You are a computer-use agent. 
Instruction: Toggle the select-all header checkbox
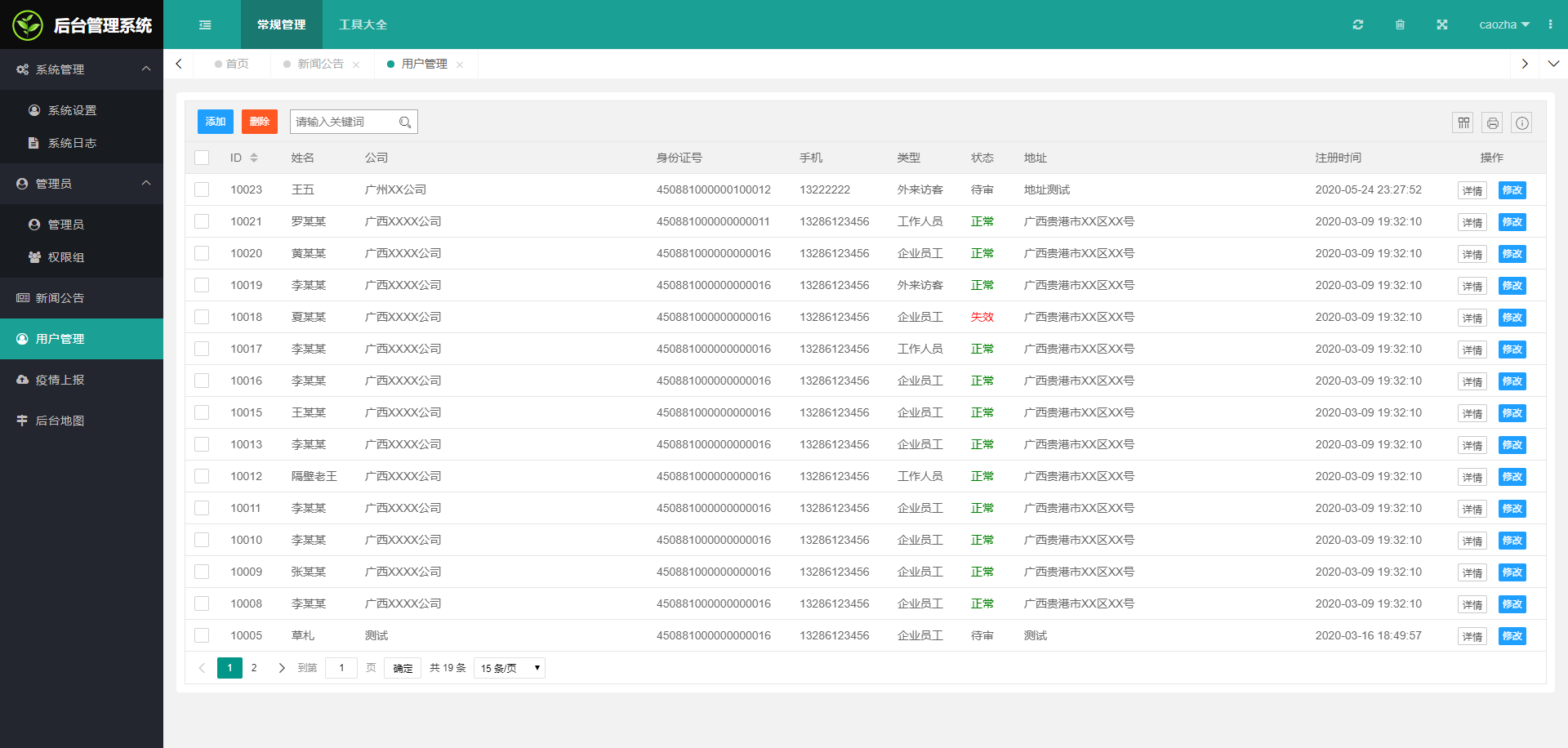pyautogui.click(x=202, y=158)
